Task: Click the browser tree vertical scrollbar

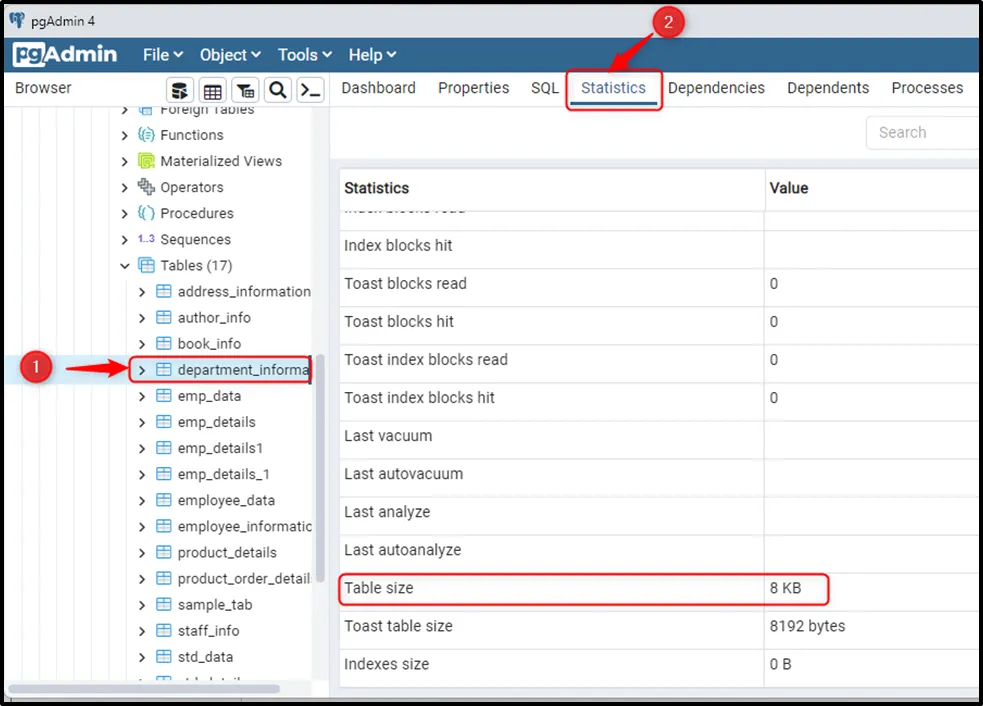Action: [320, 470]
